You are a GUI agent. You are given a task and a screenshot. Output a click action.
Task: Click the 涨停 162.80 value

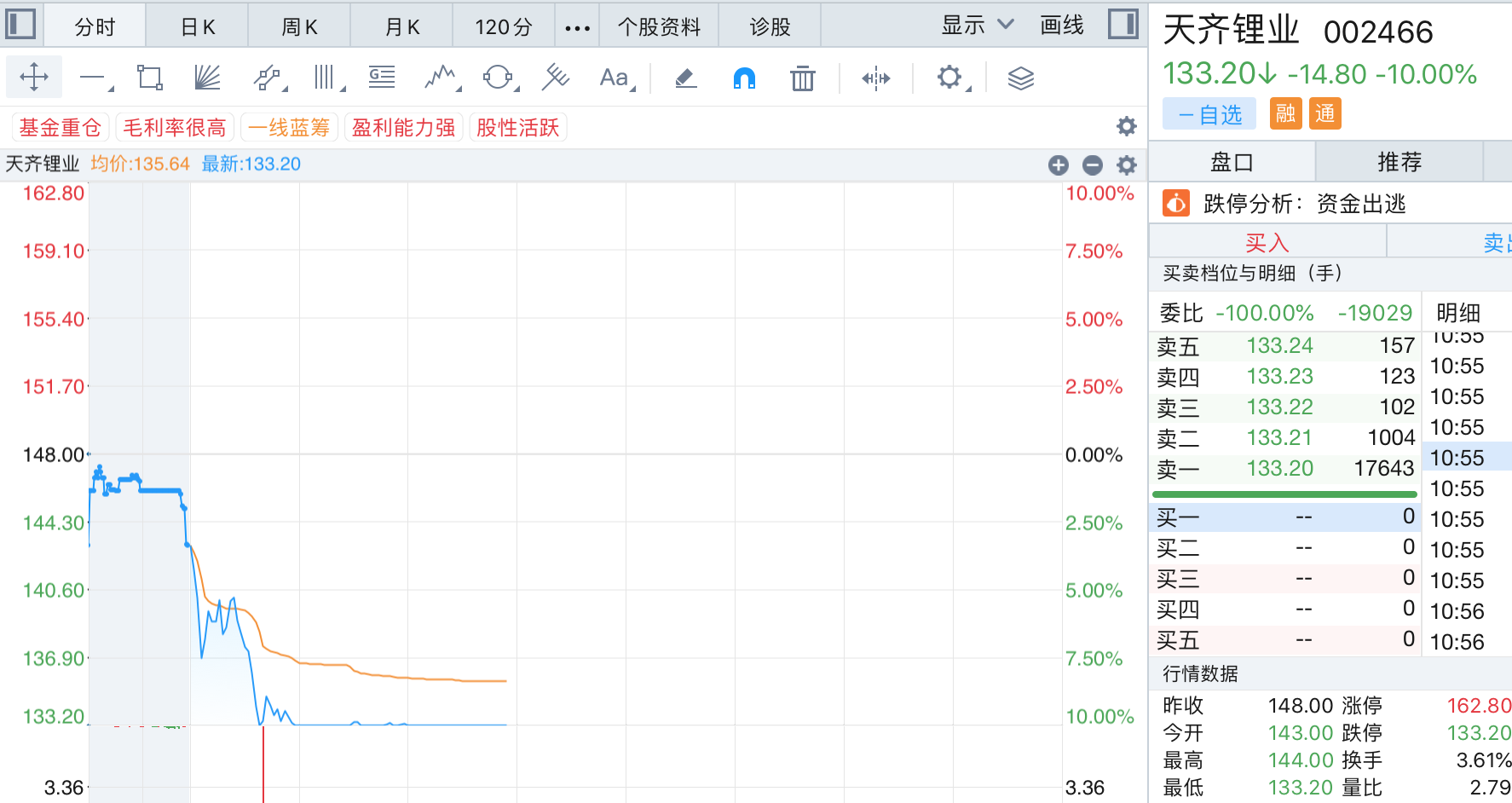coord(1479,706)
